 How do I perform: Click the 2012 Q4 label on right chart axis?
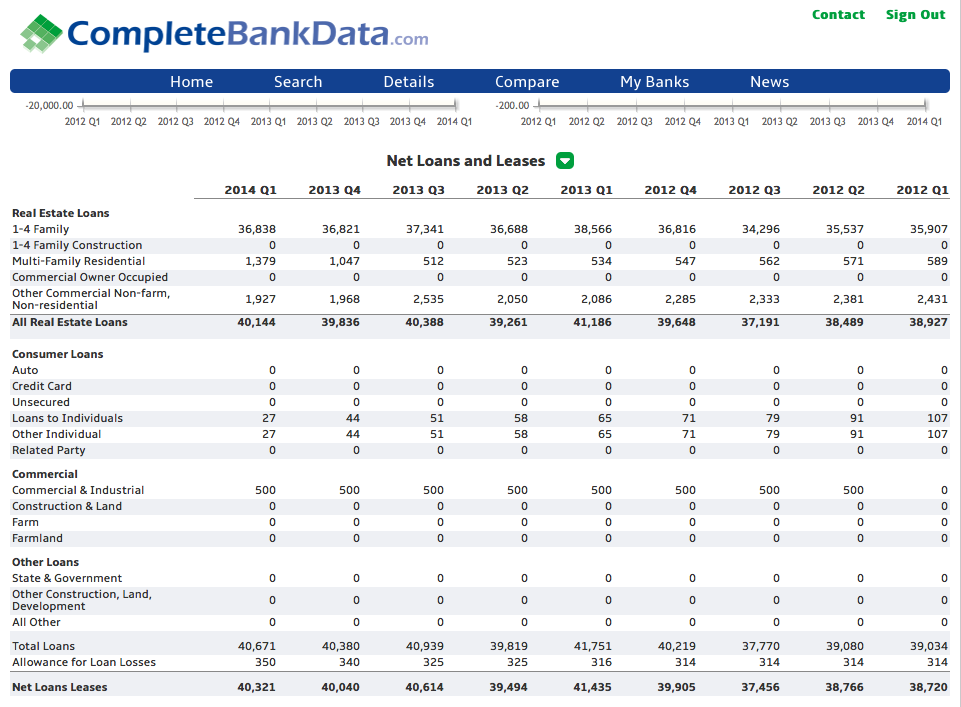tap(683, 121)
